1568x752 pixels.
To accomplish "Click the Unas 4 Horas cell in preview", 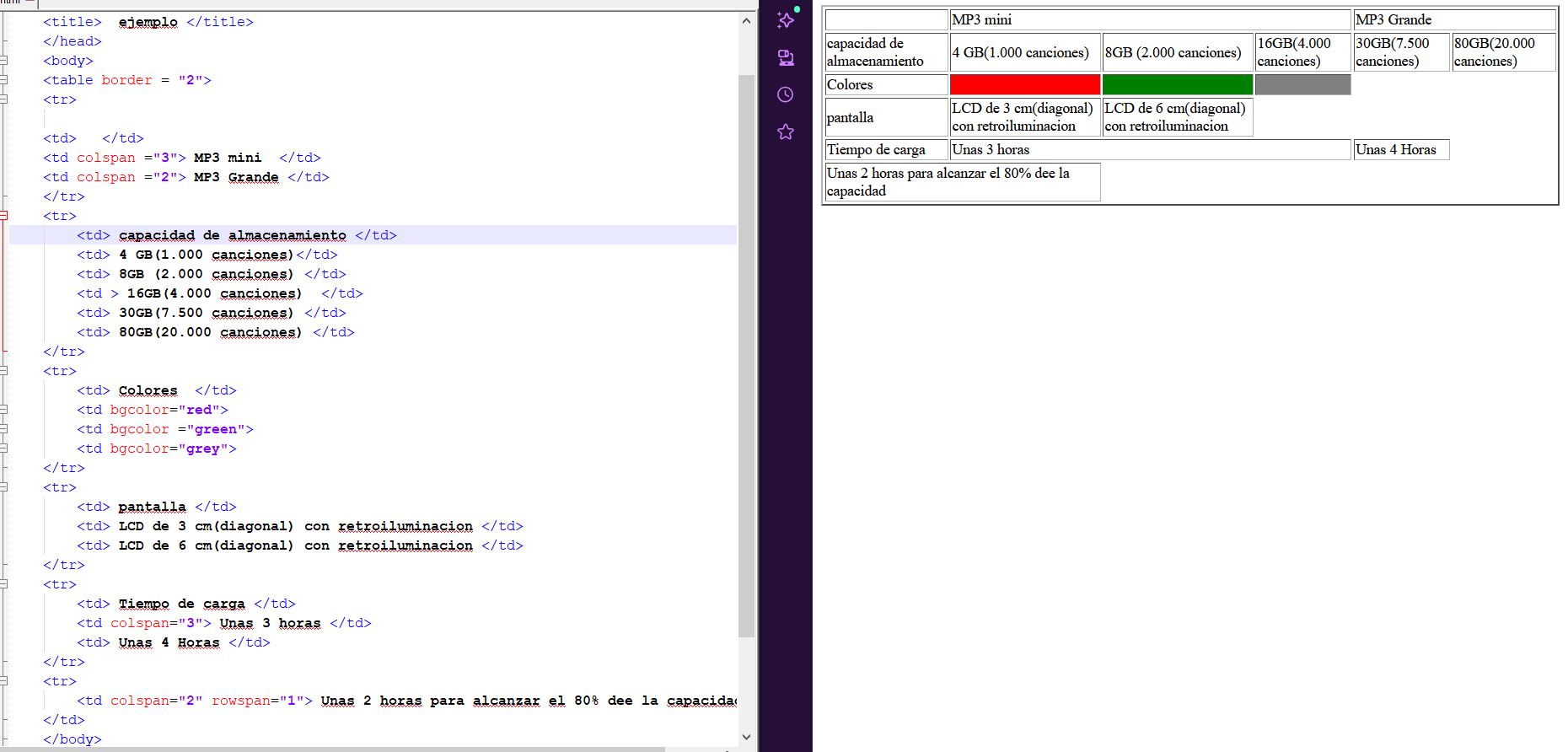I will 1400,149.
